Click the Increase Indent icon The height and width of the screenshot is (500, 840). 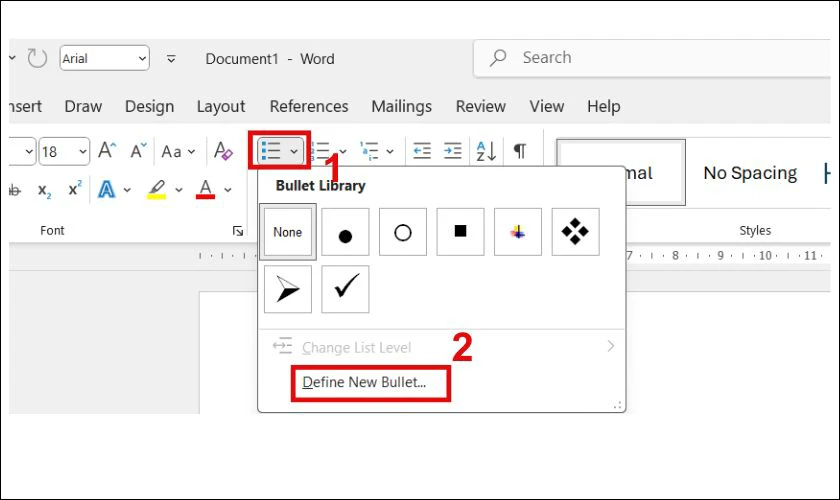coord(453,151)
